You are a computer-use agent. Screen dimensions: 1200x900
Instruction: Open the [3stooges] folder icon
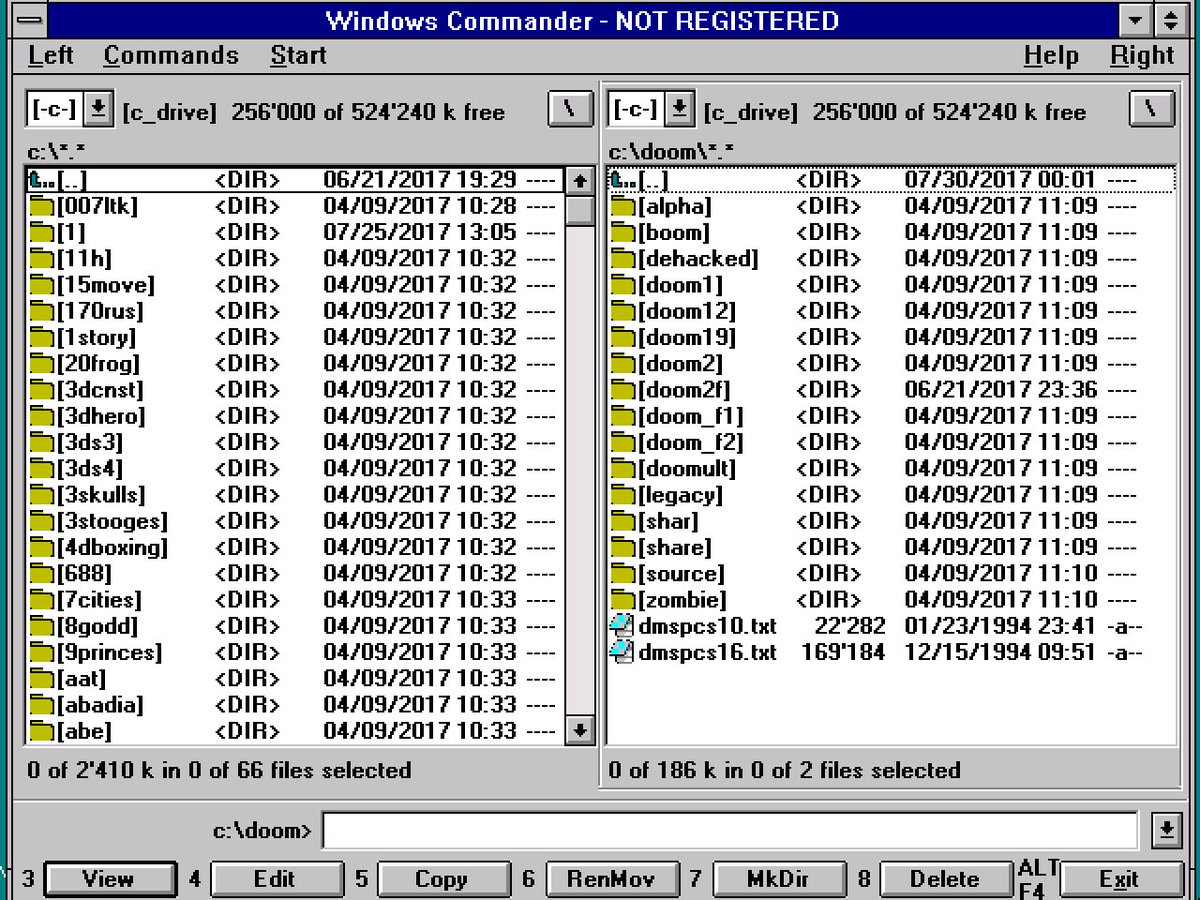click(40, 521)
